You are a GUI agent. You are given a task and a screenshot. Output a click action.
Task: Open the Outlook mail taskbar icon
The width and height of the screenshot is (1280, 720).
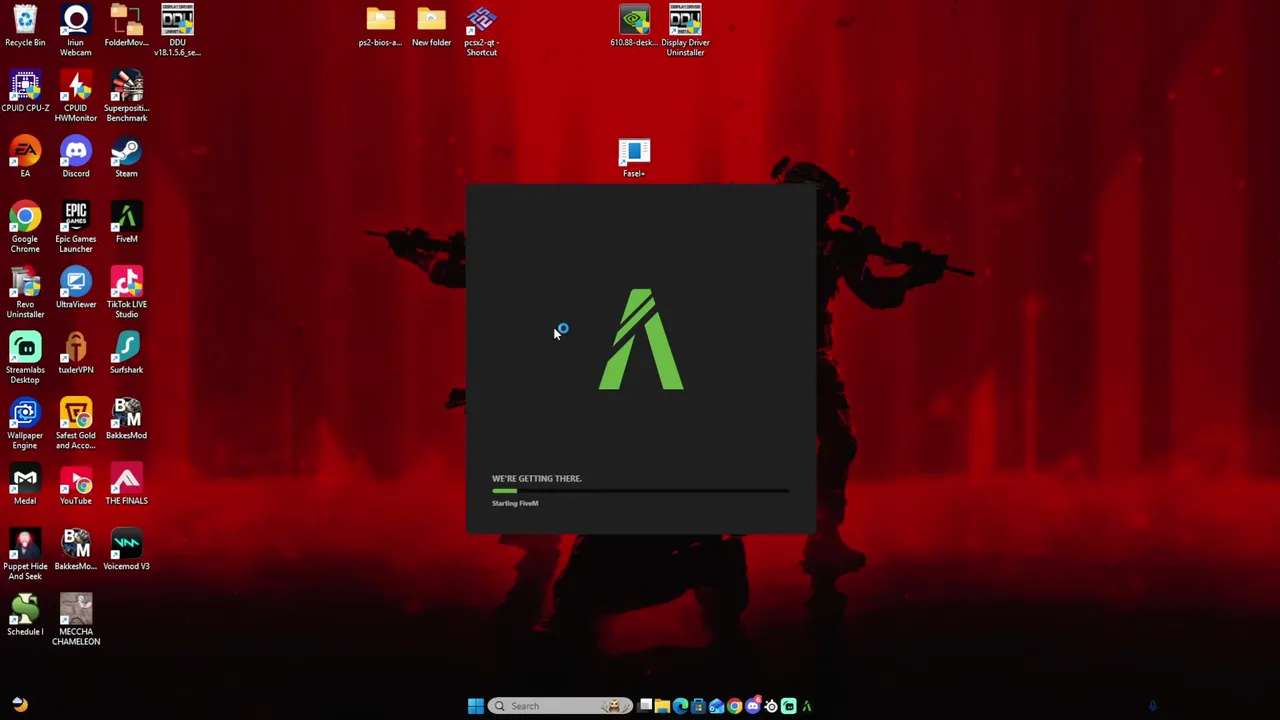tap(716, 706)
